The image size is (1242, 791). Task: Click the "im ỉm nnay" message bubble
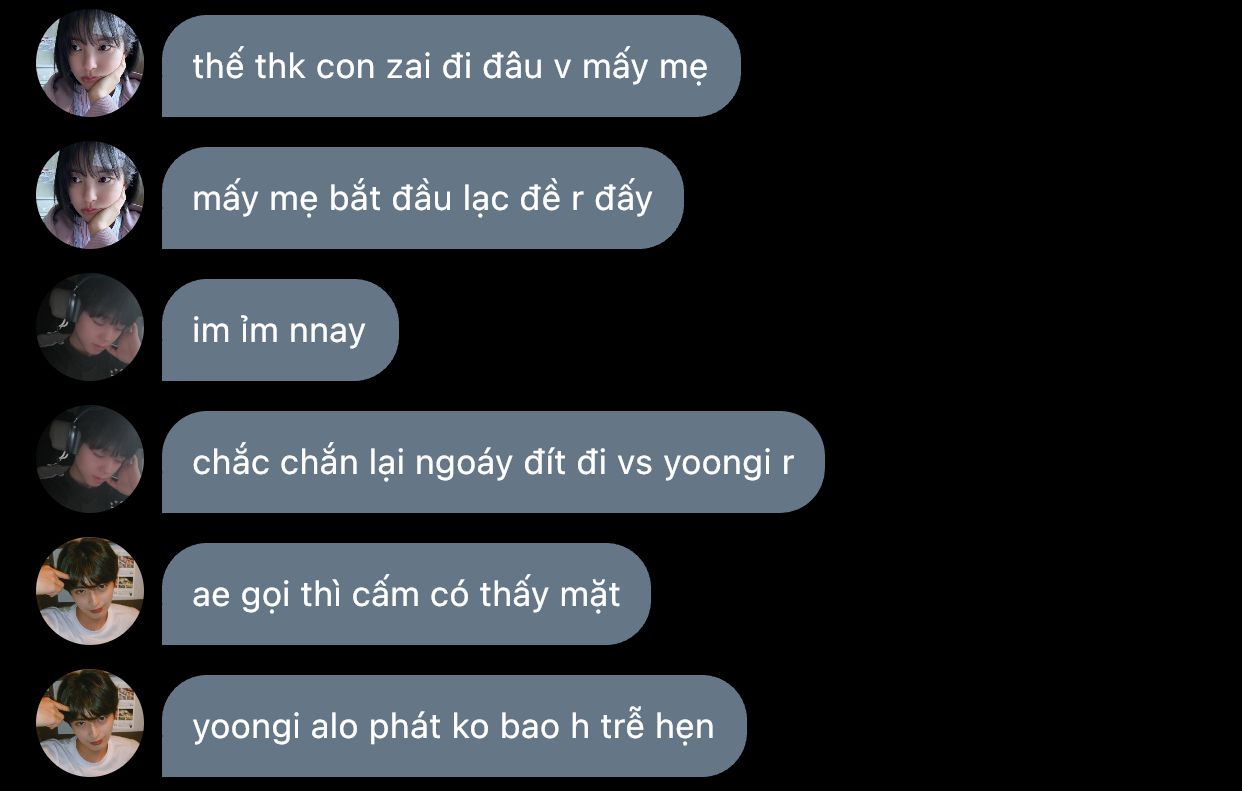click(280, 330)
